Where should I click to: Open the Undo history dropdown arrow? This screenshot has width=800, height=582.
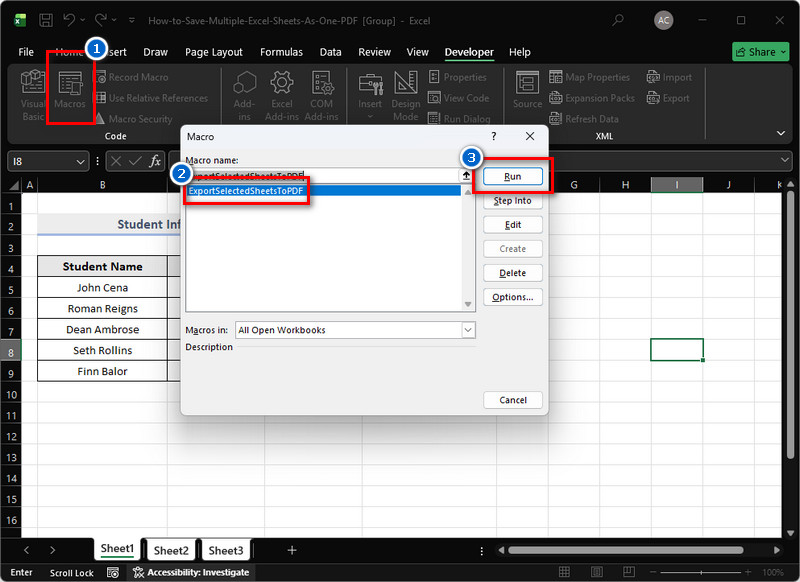[83, 20]
